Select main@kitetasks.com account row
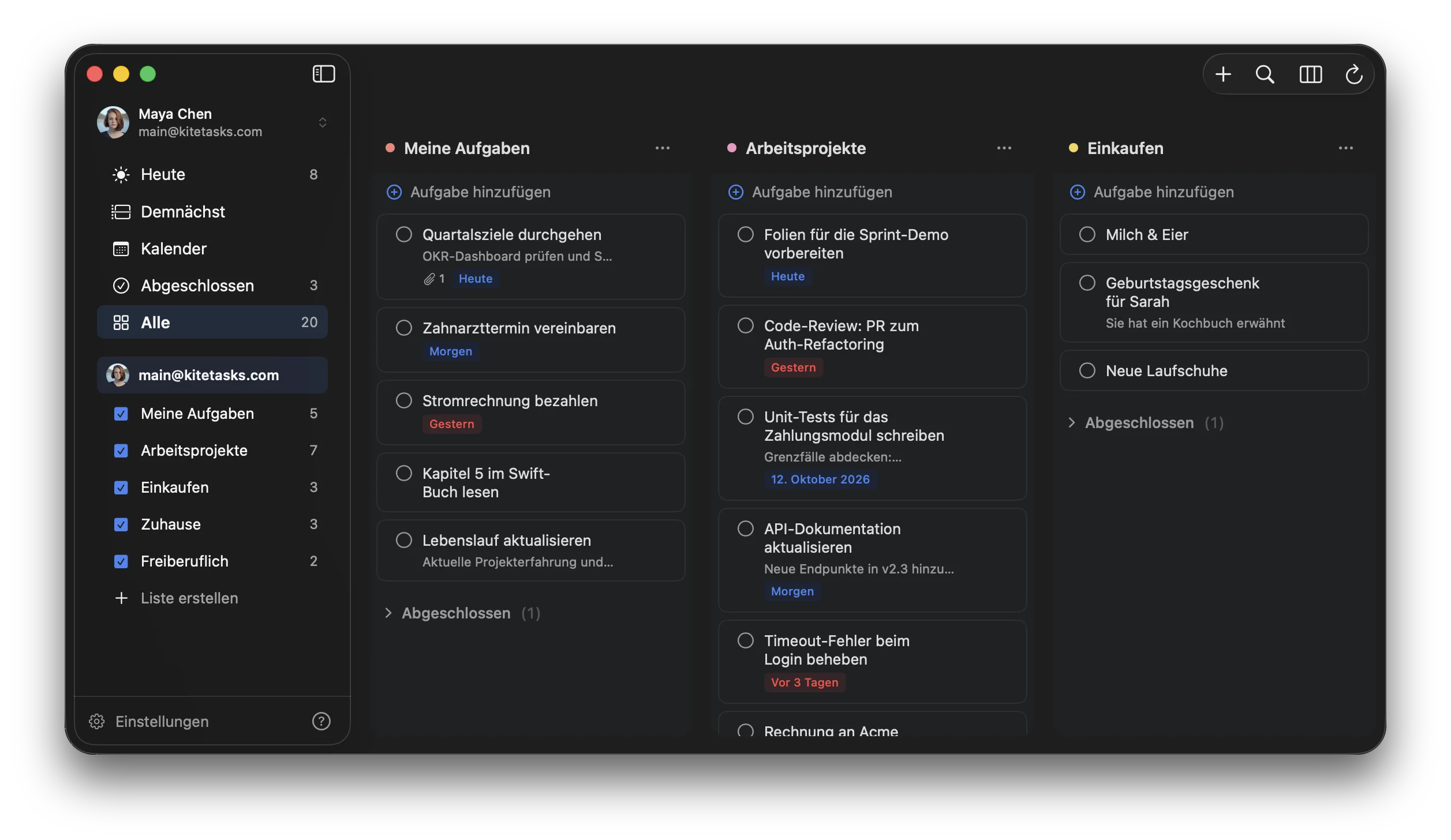The width and height of the screenshot is (1451, 840). (212, 375)
